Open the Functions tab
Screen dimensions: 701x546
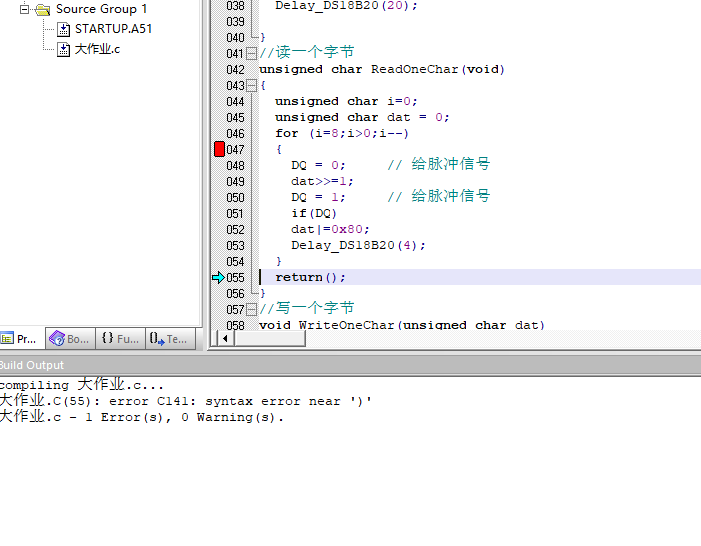(120, 339)
